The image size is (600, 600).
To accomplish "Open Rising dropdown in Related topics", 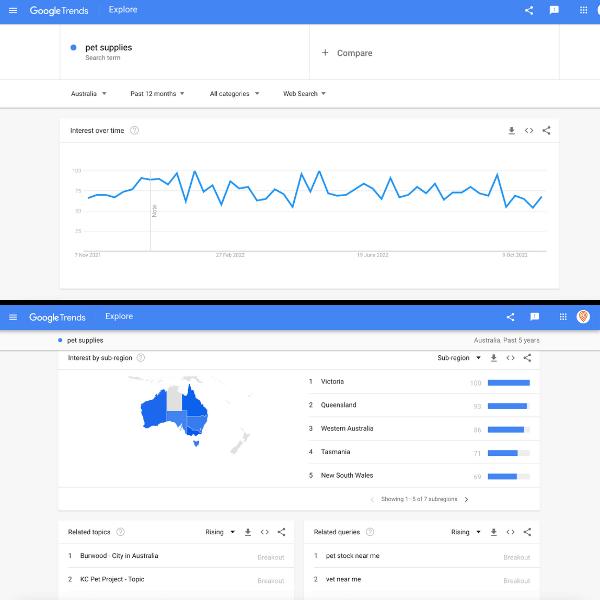I will point(220,532).
